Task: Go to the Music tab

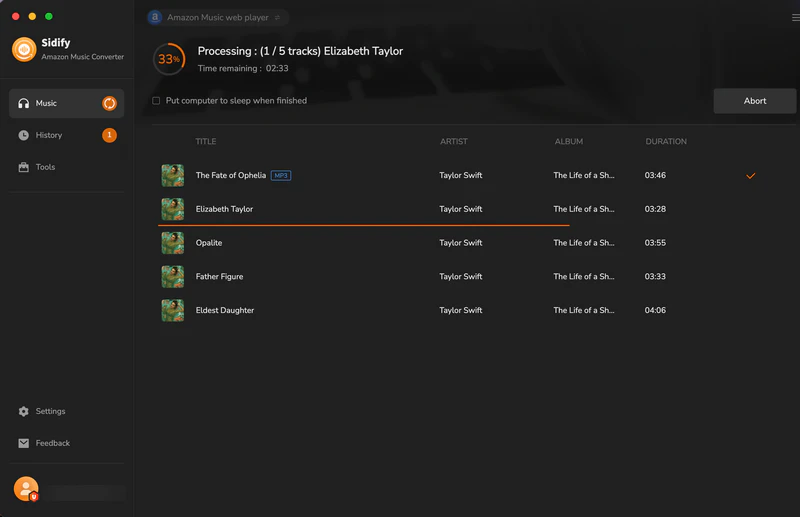Action: pyautogui.click(x=66, y=104)
